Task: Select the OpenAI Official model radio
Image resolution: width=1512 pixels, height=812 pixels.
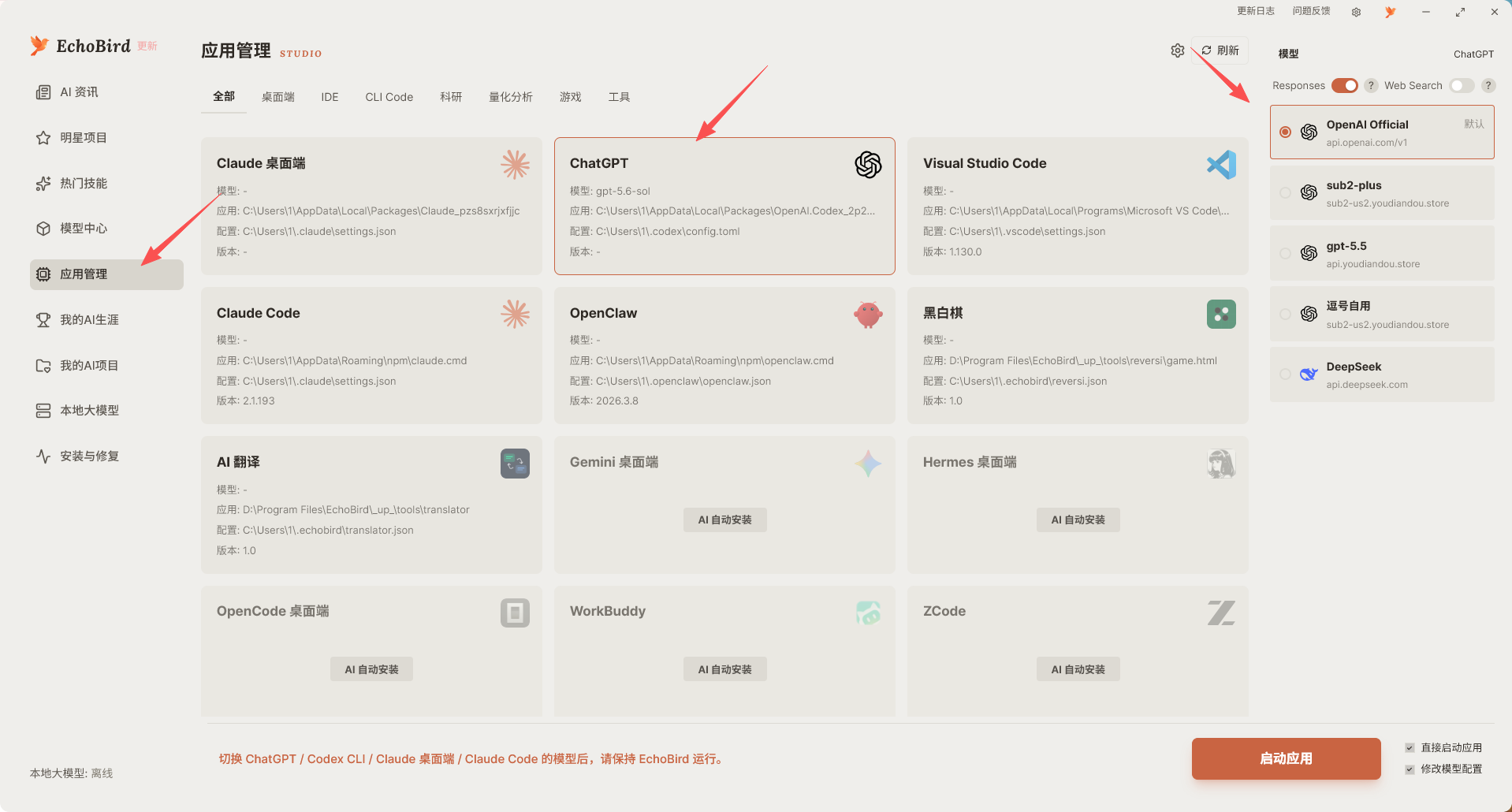Action: point(1285,132)
